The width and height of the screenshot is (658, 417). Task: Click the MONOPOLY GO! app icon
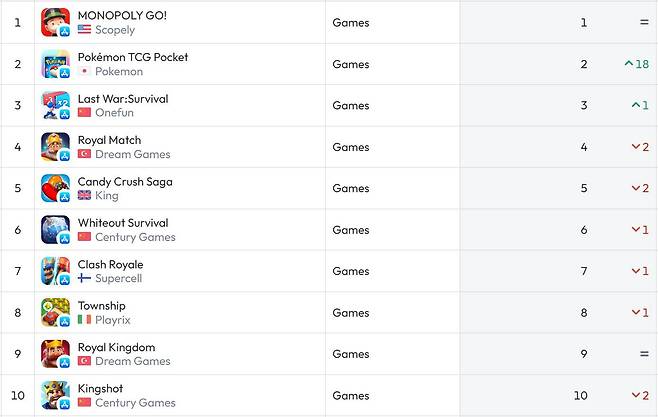[x=55, y=22]
